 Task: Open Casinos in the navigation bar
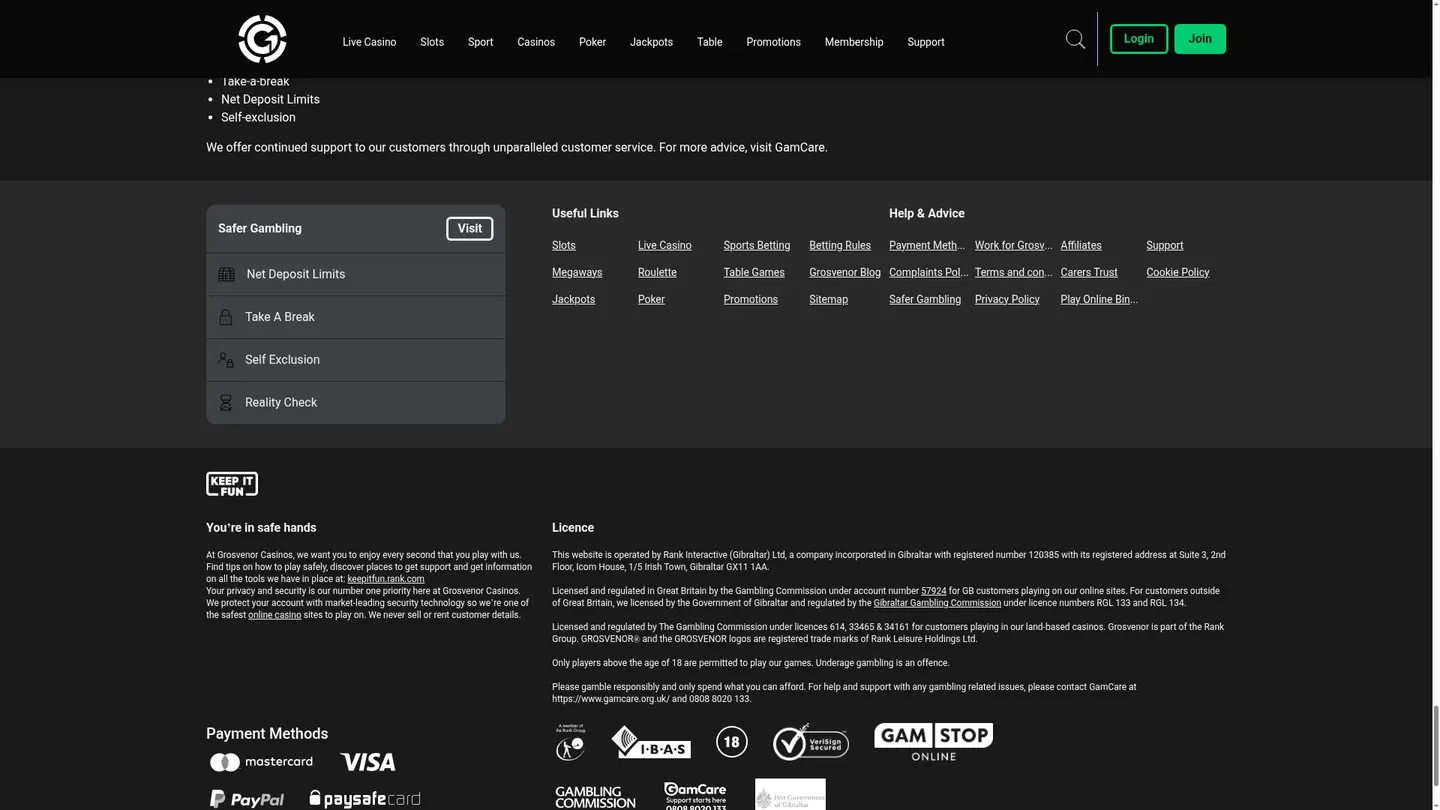point(536,42)
